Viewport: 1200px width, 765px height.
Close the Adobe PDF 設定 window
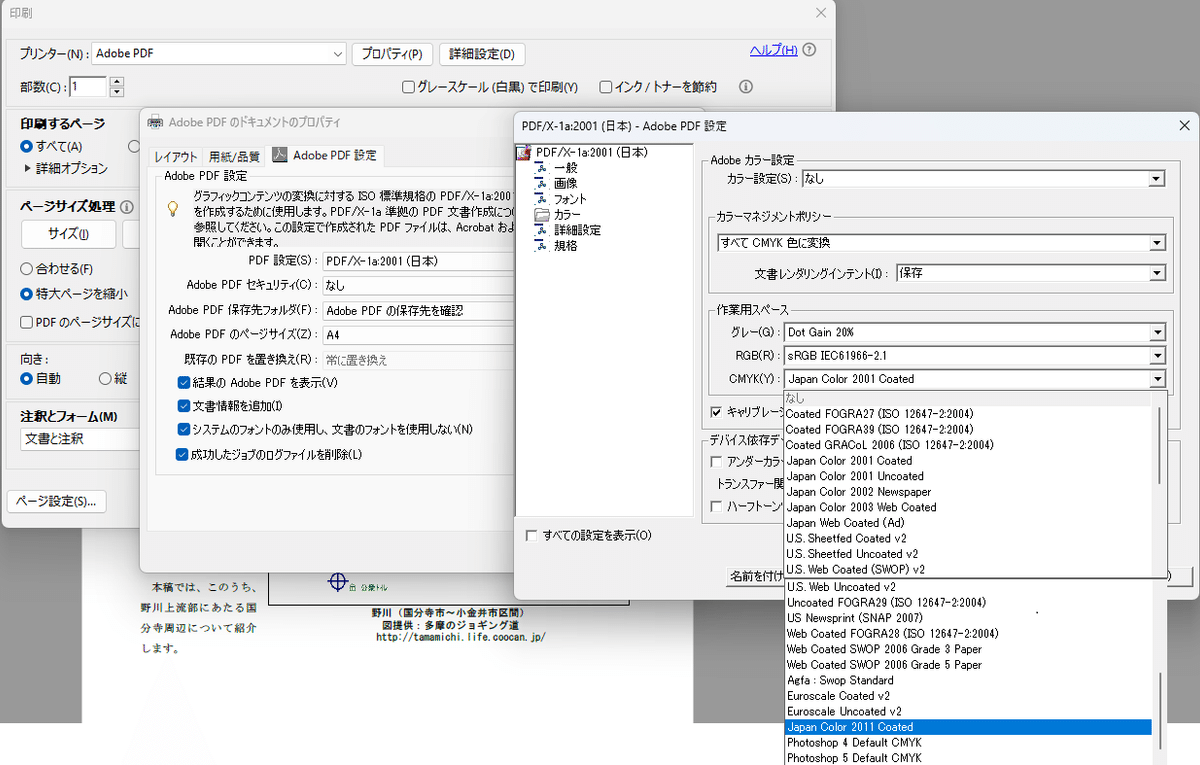(x=1182, y=125)
